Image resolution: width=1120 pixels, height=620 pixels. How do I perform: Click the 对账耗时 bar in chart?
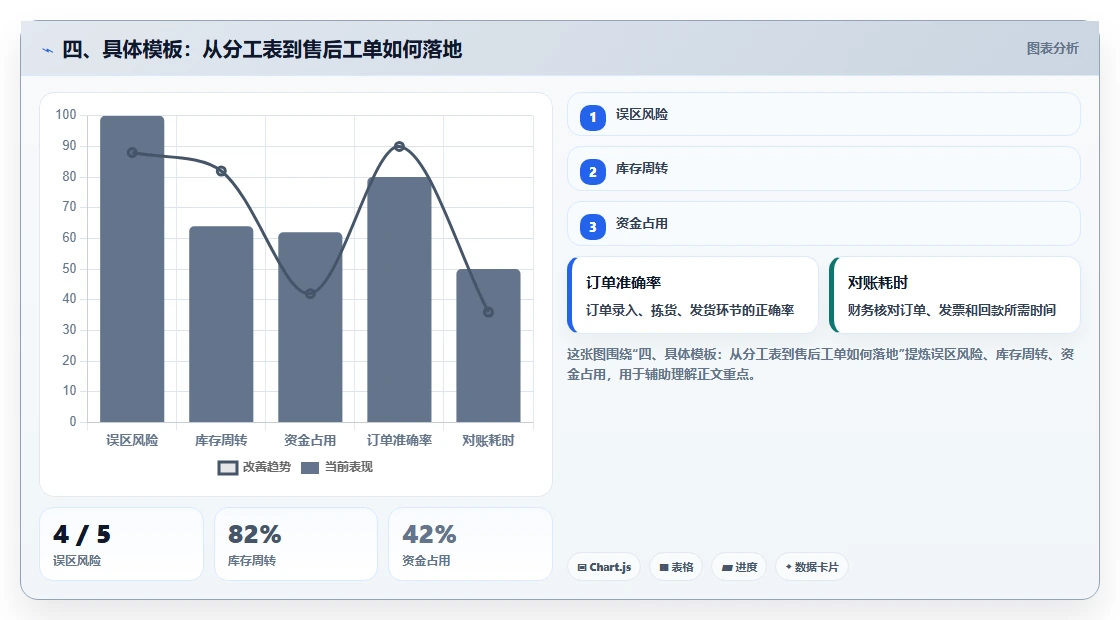click(489, 345)
